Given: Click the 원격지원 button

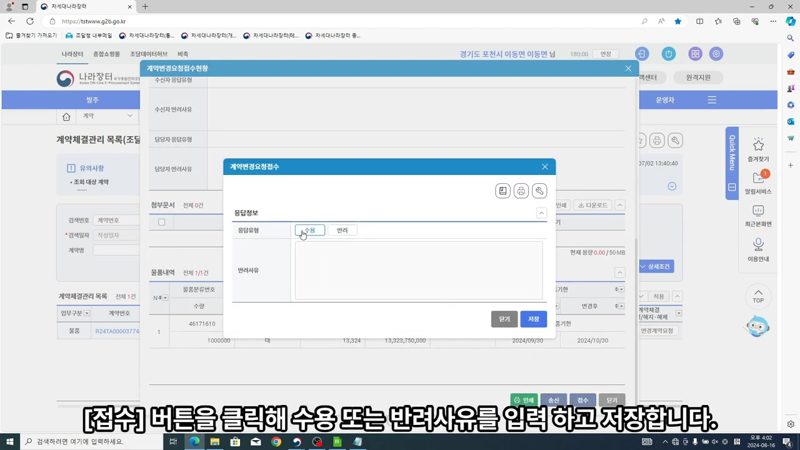Looking at the screenshot, I should pos(697,77).
